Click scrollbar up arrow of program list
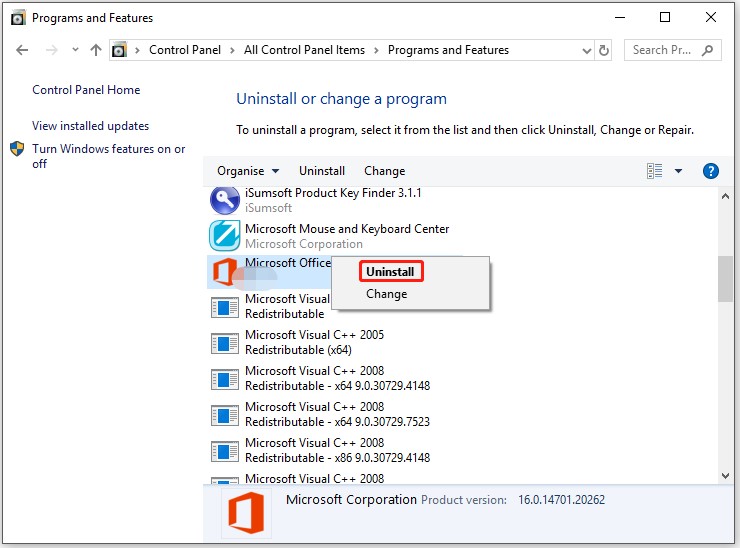 pos(725,196)
